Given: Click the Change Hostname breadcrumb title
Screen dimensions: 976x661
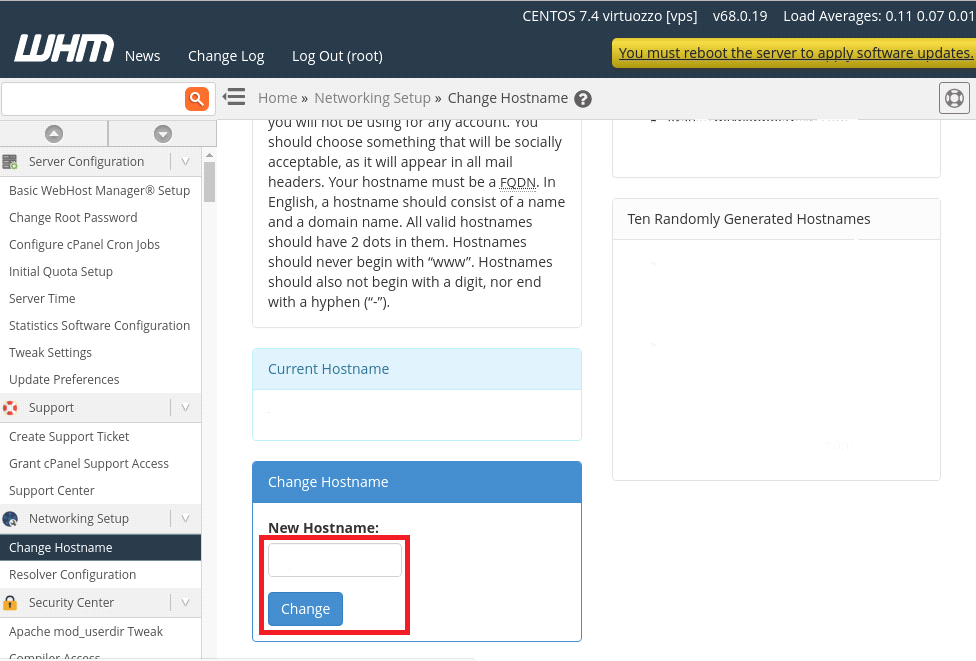Looking at the screenshot, I should [x=508, y=98].
